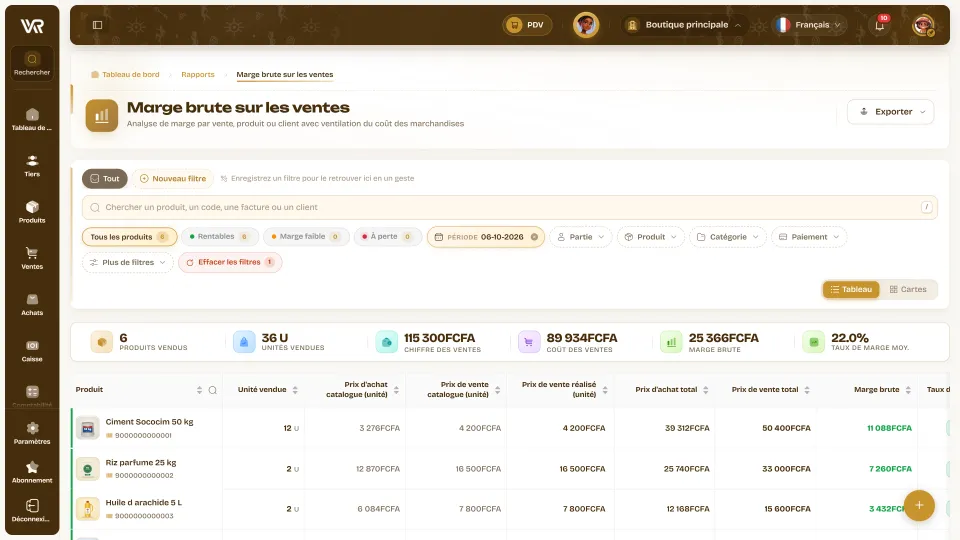The image size is (960, 540).
Task: Click Ciment Sococim product thumbnail
Action: tap(88, 428)
